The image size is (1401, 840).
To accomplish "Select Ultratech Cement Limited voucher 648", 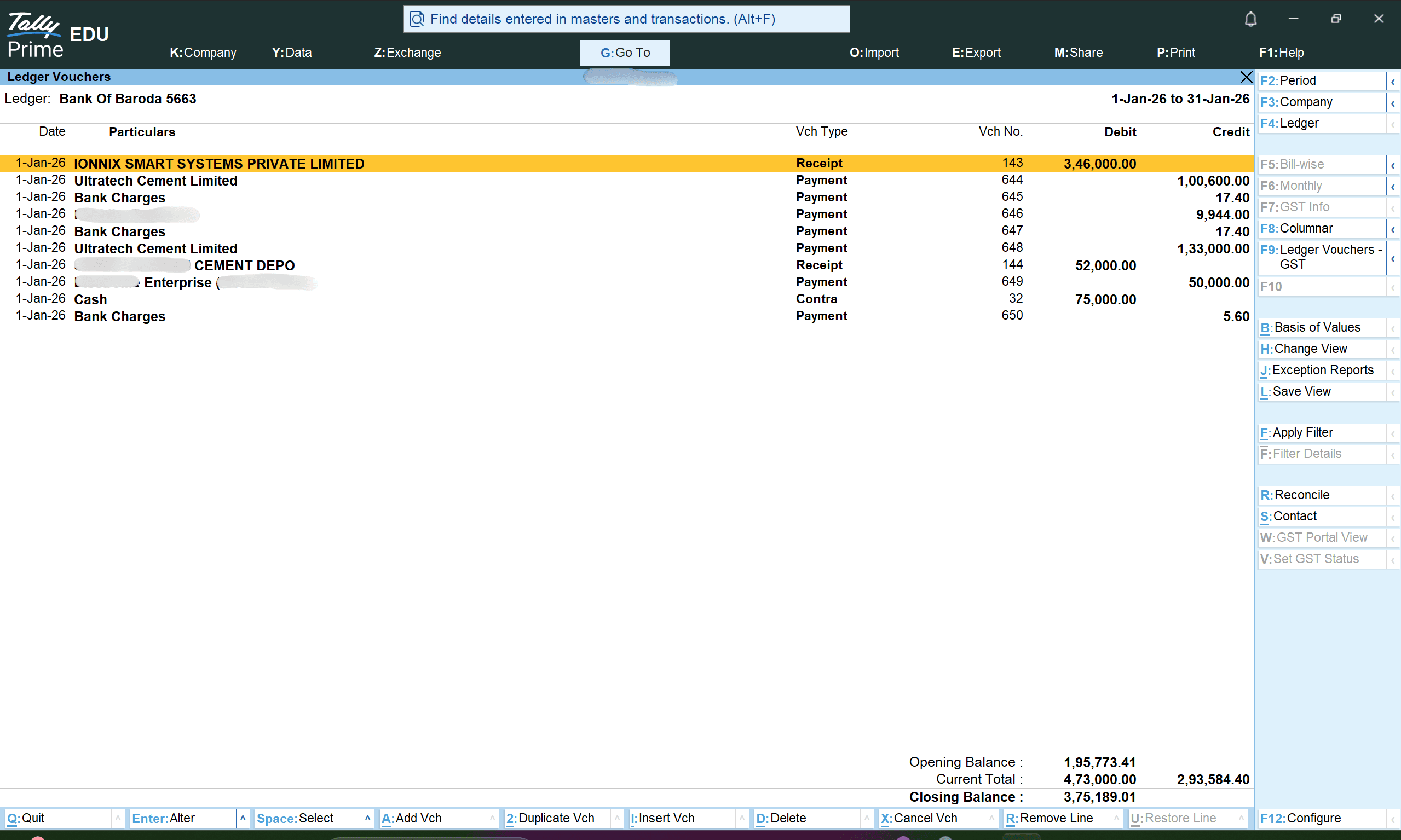I will pos(626,248).
